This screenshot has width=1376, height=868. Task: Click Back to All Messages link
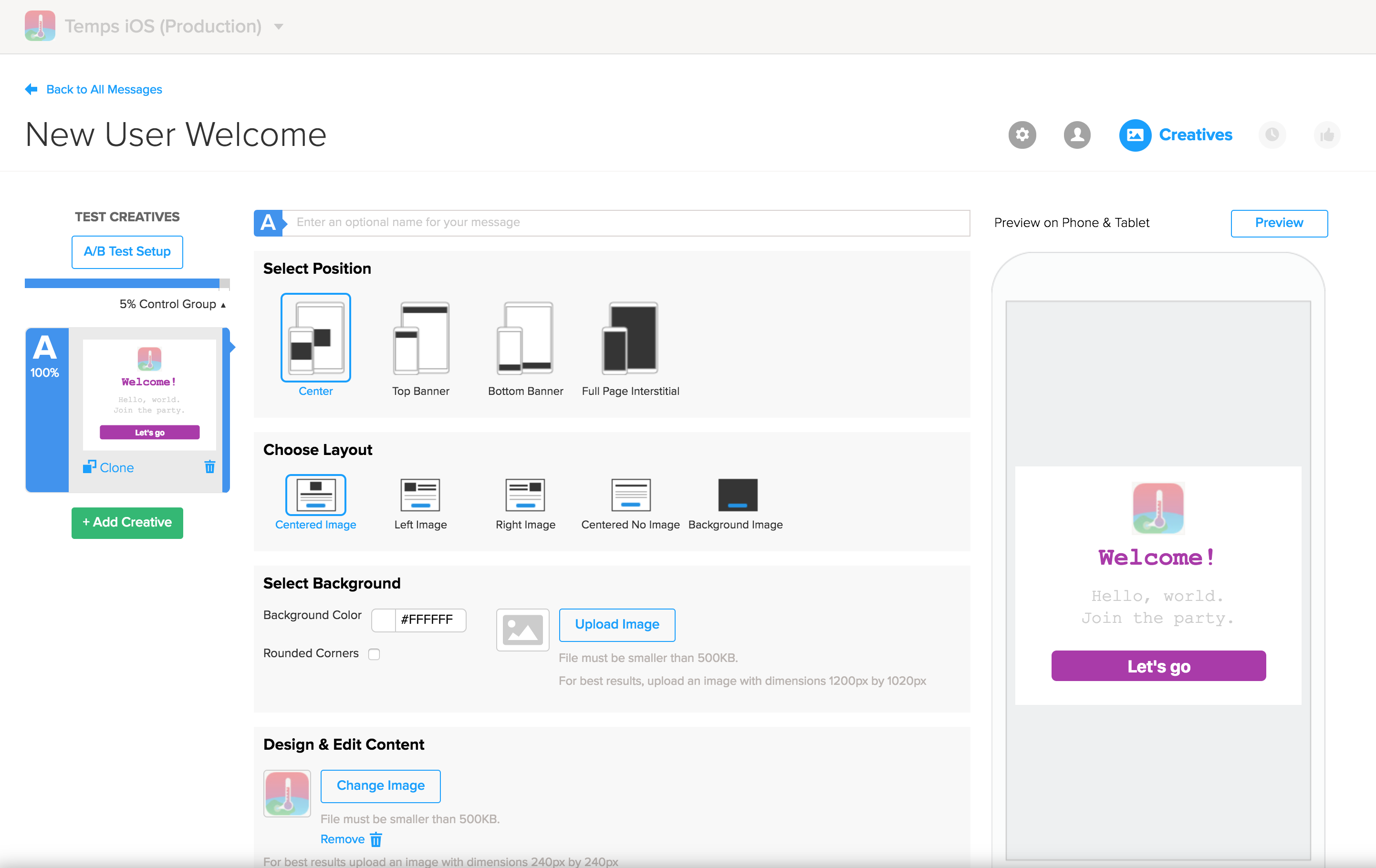click(104, 89)
